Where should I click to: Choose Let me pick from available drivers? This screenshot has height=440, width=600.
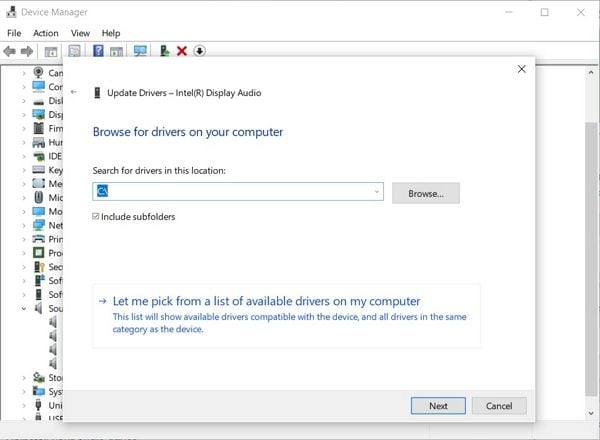coord(266,301)
